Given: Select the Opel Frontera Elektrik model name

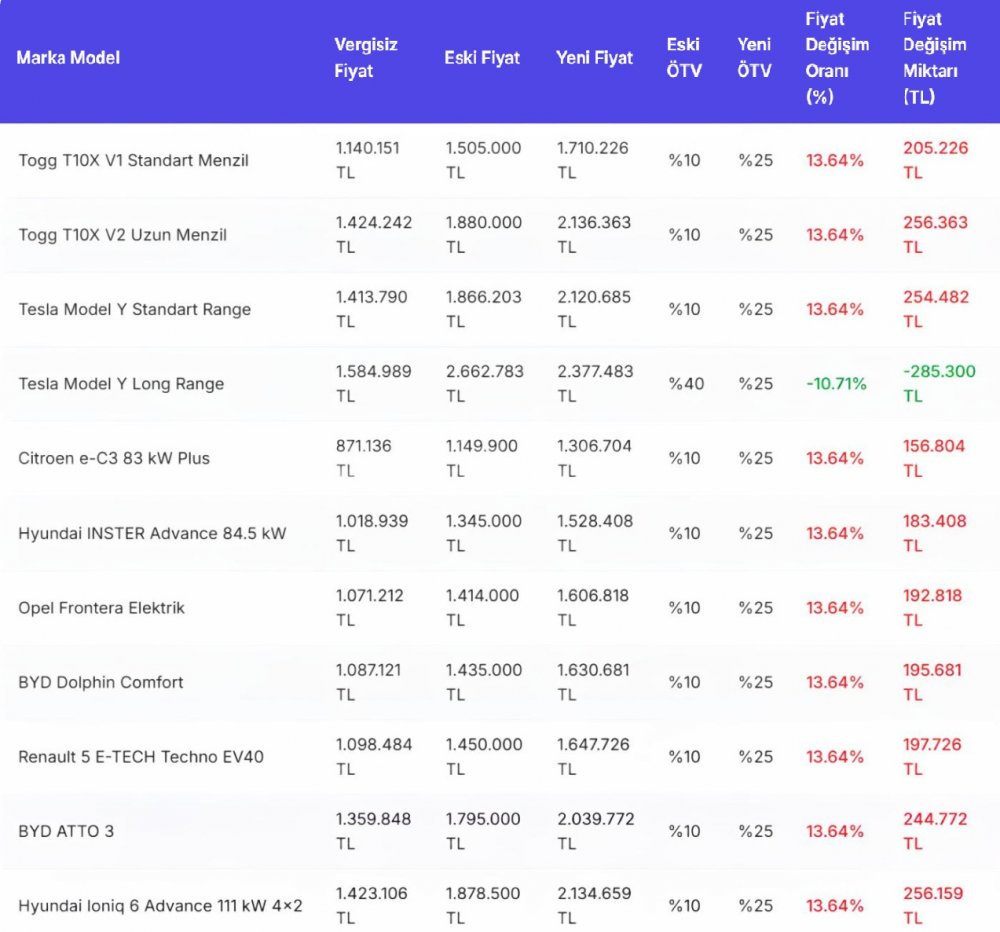Looking at the screenshot, I should click(x=101, y=607).
